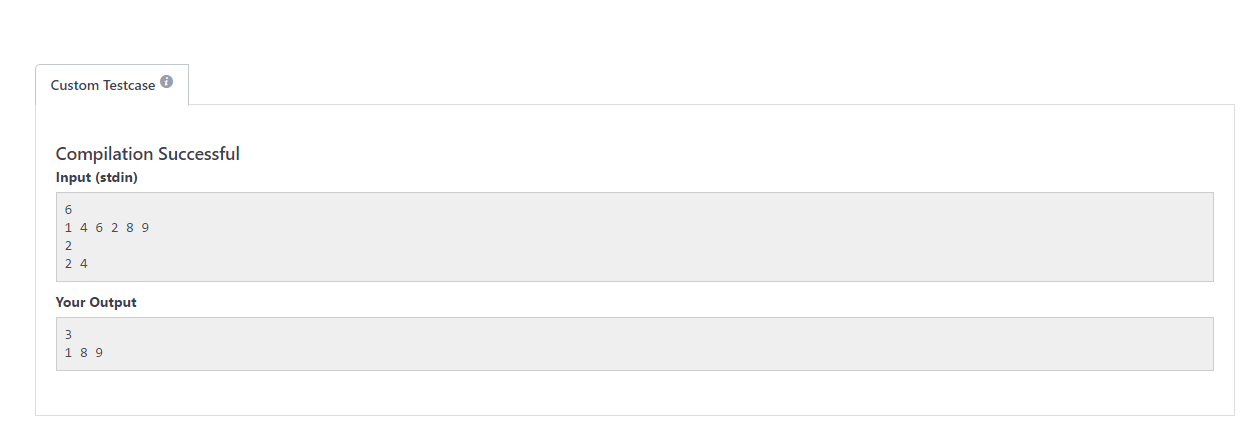The width and height of the screenshot is (1247, 427).
Task: Click inside the Your Output box
Action: [634, 344]
